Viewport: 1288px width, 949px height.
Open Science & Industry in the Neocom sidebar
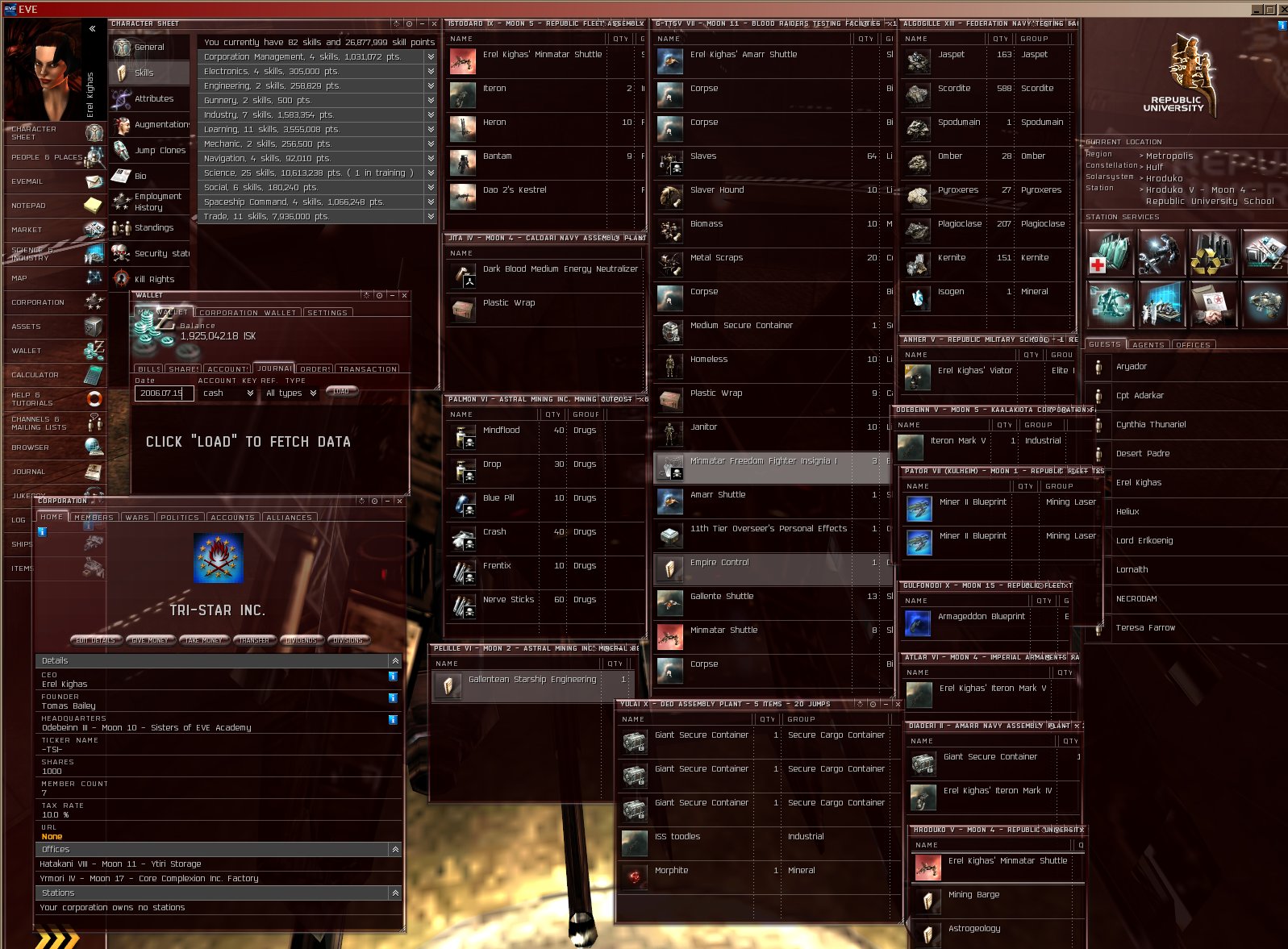[x=55, y=254]
